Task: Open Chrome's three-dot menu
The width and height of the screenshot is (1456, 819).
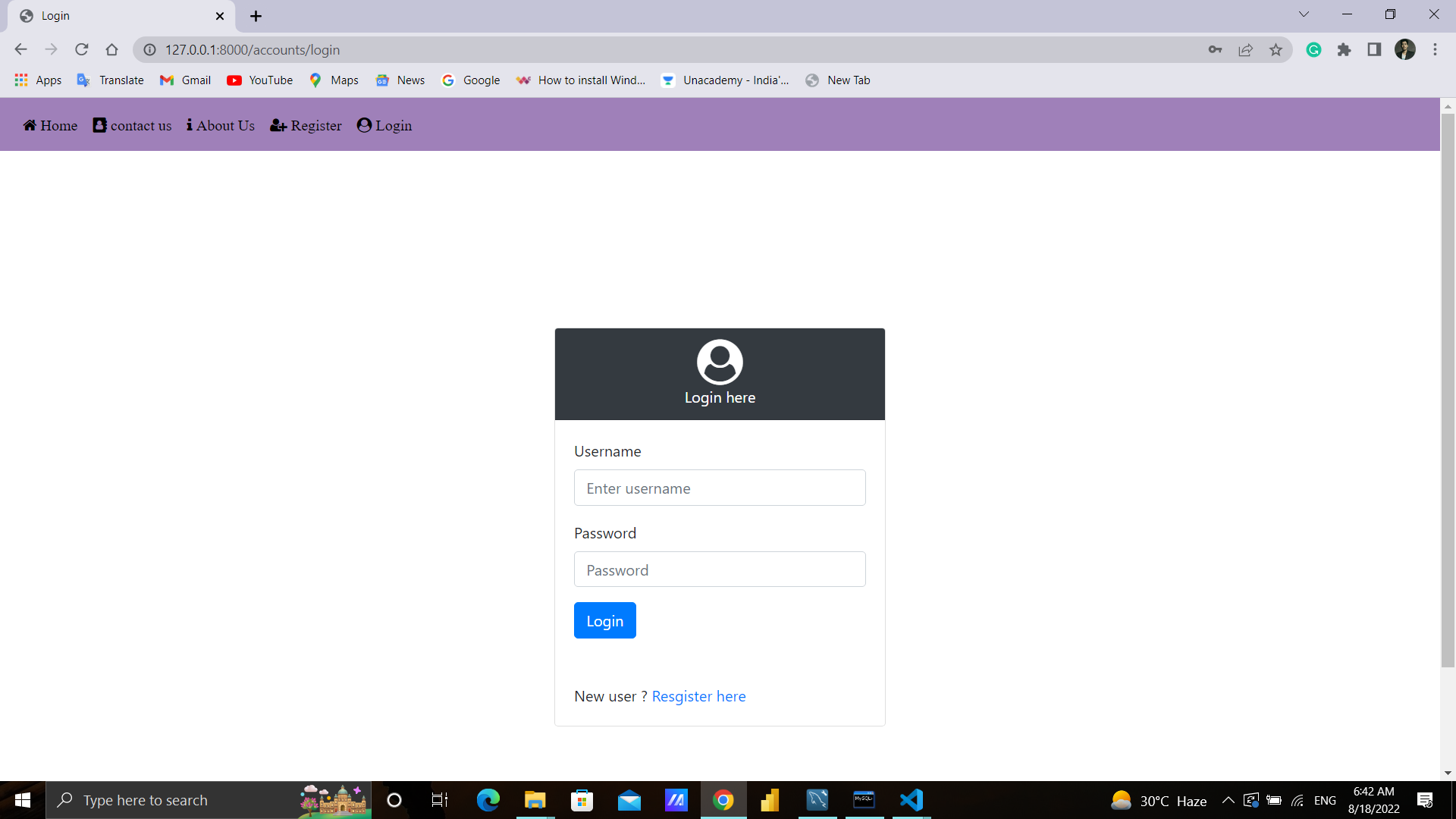Action: (1435, 49)
